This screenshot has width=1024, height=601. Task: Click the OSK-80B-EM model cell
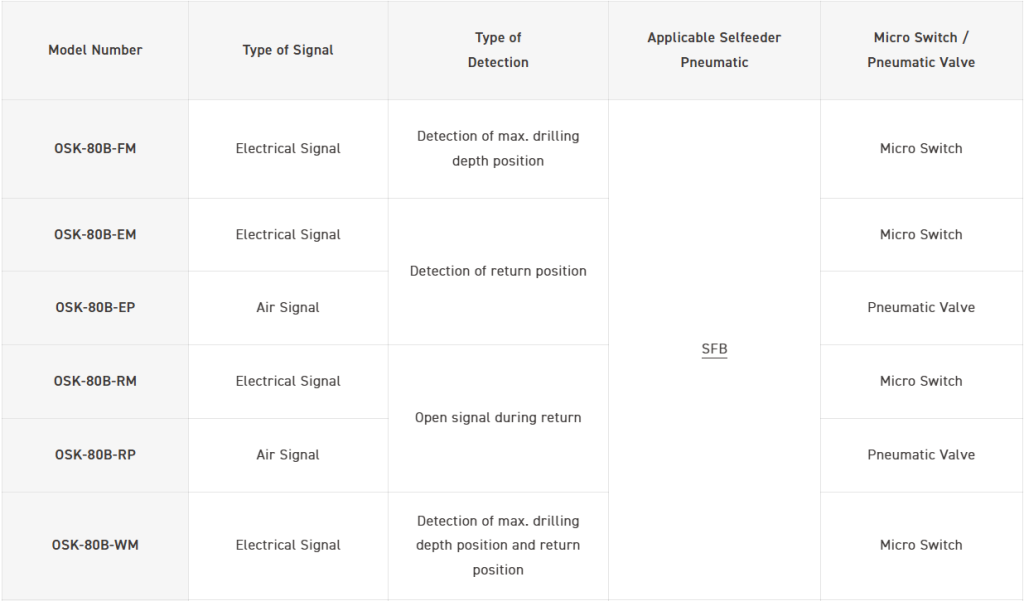95,234
